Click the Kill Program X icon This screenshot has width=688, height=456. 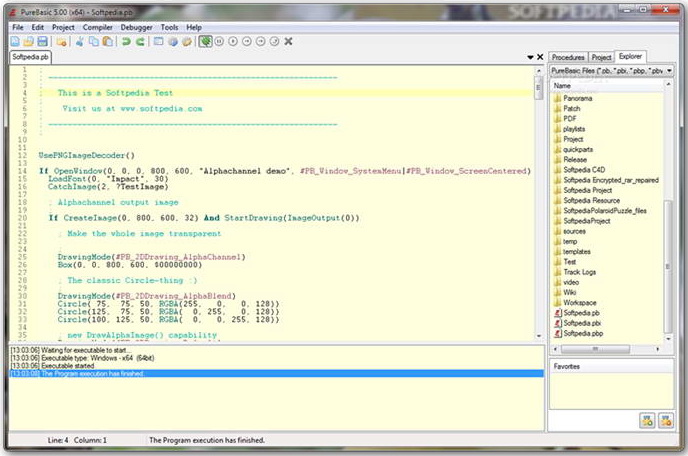coord(288,42)
